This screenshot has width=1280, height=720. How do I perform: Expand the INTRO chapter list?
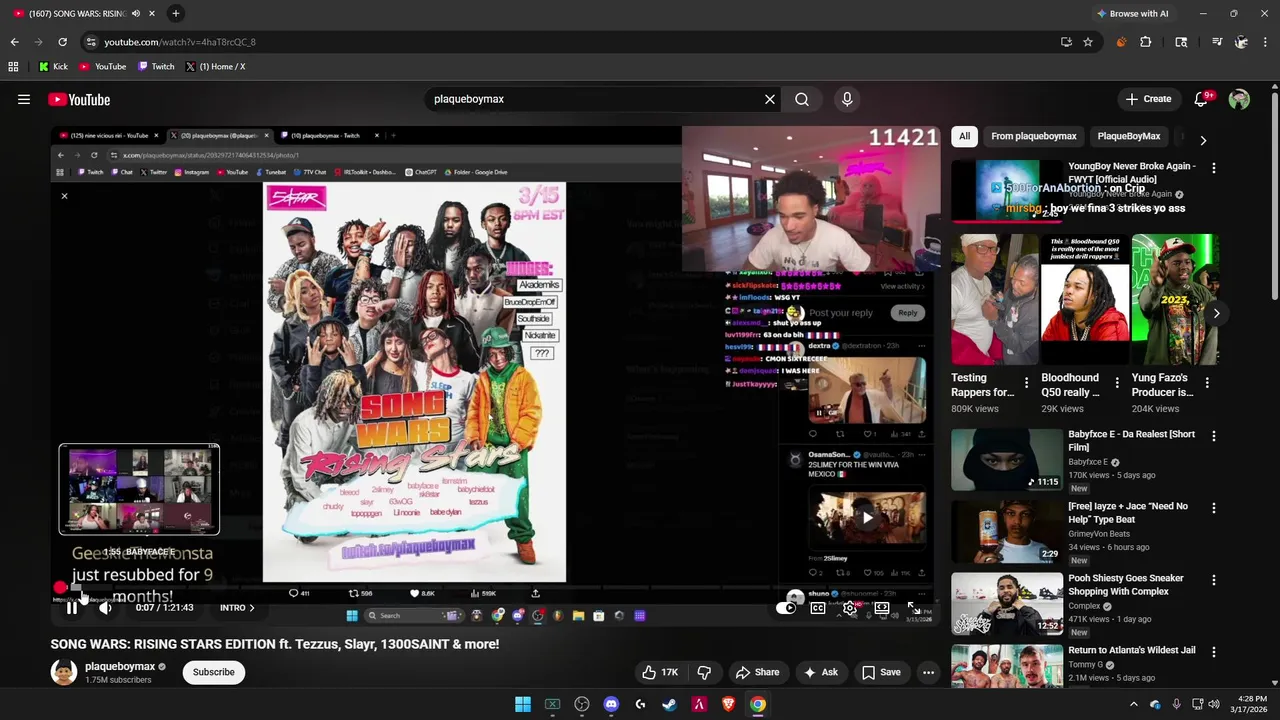pyautogui.click(x=237, y=607)
